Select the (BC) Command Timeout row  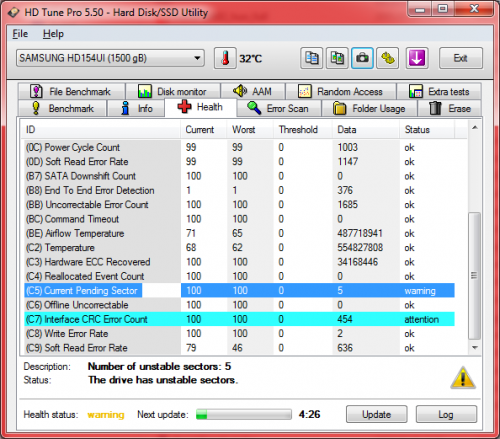(x=239, y=219)
